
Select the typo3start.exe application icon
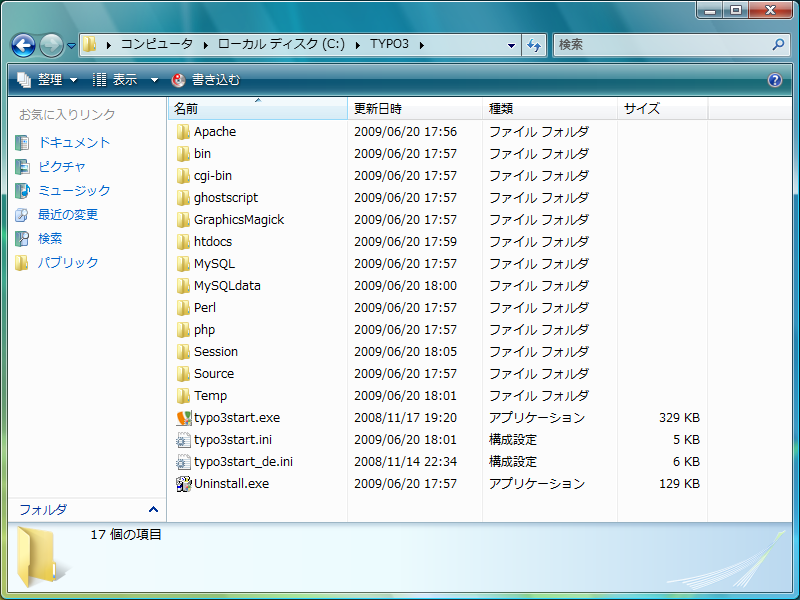tap(184, 418)
